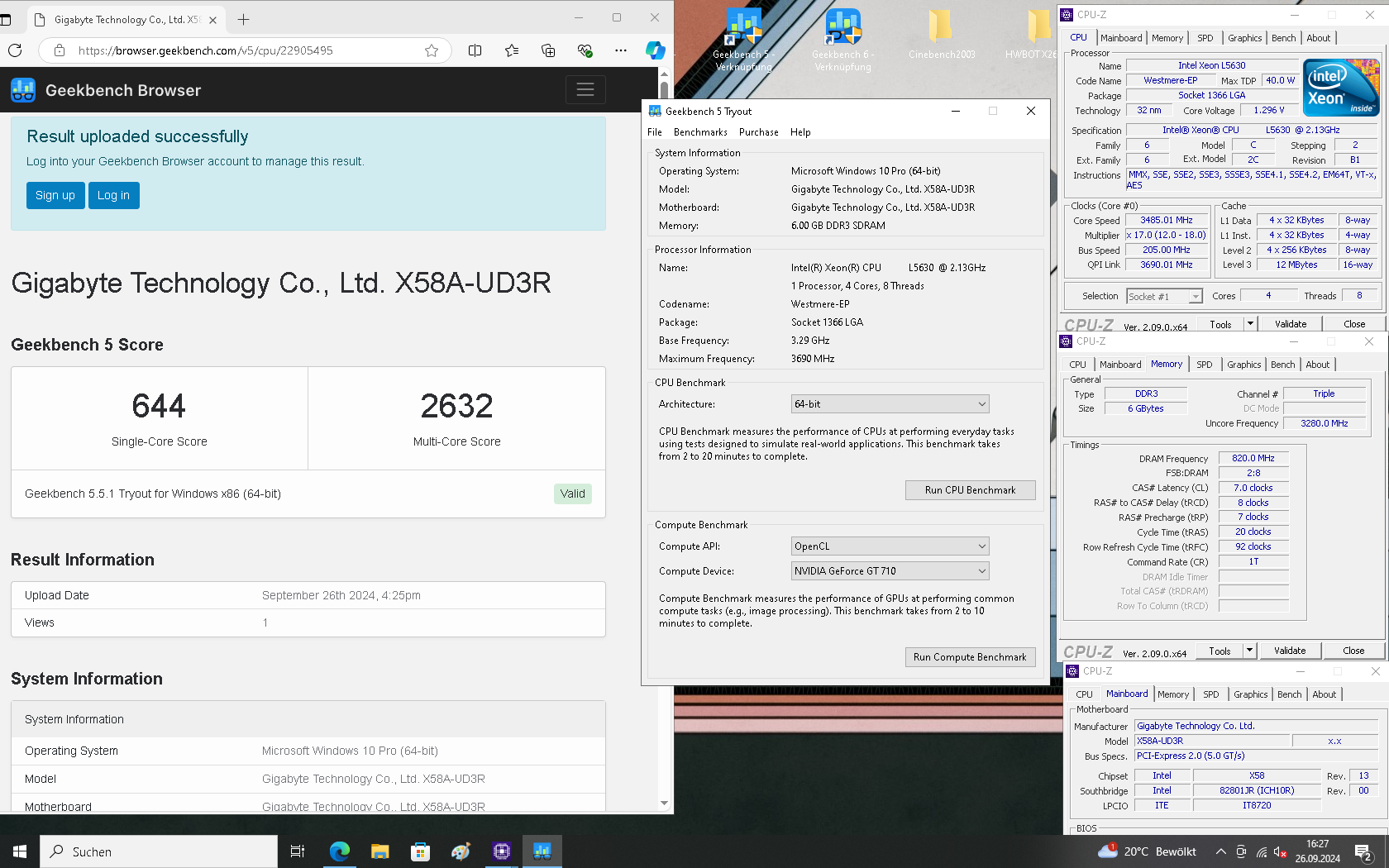Click the Windows search box Suchen
Screen dimensions: 1389x868
click(x=159, y=851)
